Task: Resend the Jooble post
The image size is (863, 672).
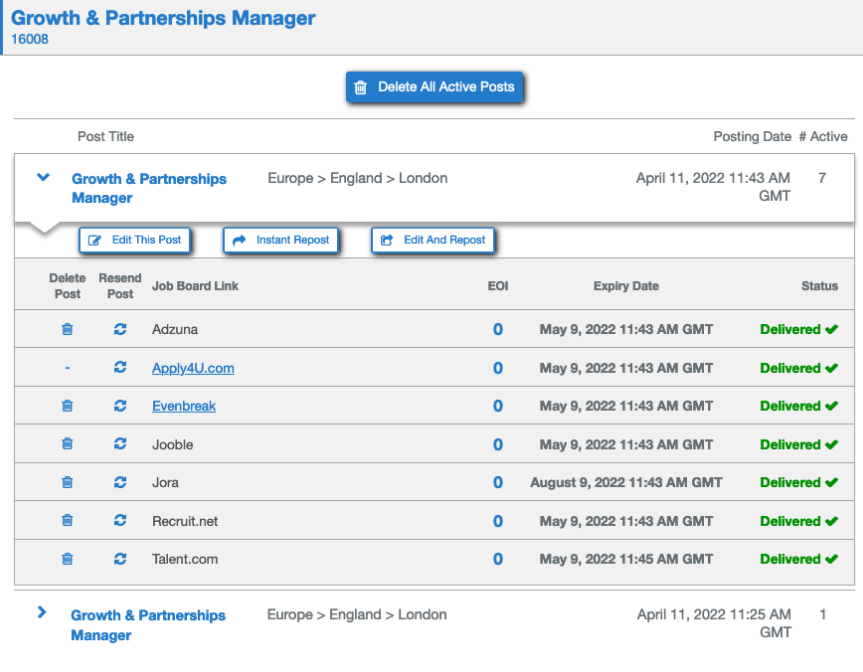Action: pos(120,444)
